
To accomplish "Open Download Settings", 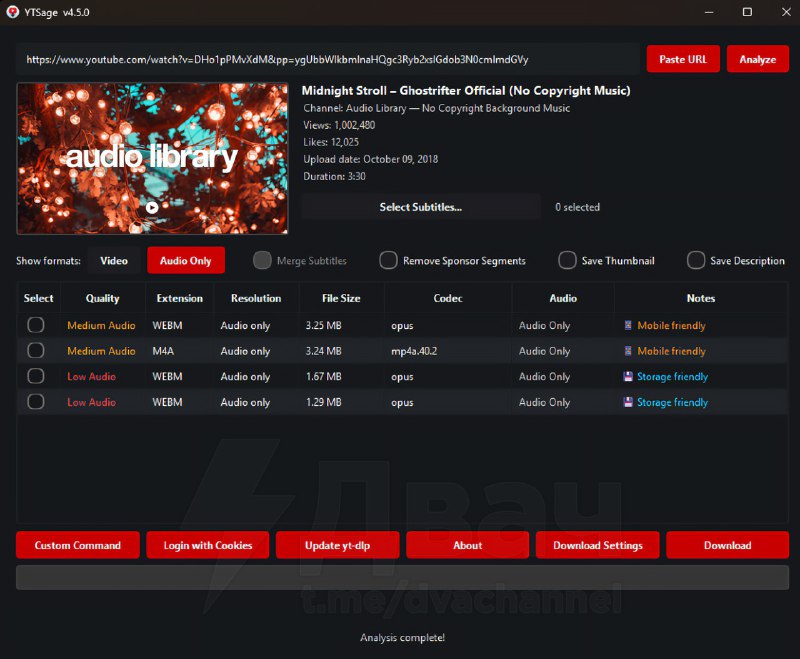I will click(597, 545).
